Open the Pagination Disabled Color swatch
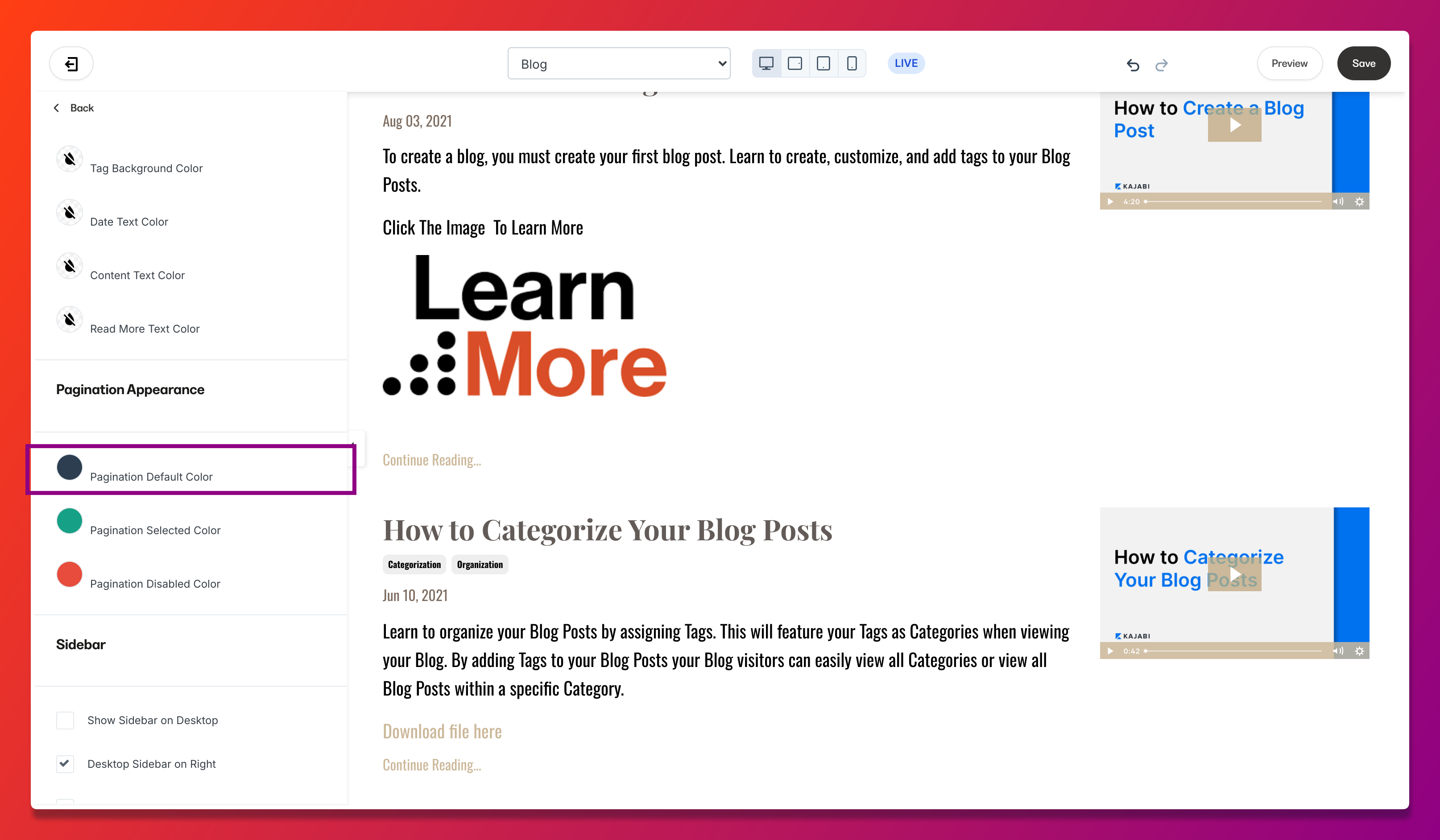The height and width of the screenshot is (840, 1440). [x=69, y=574]
